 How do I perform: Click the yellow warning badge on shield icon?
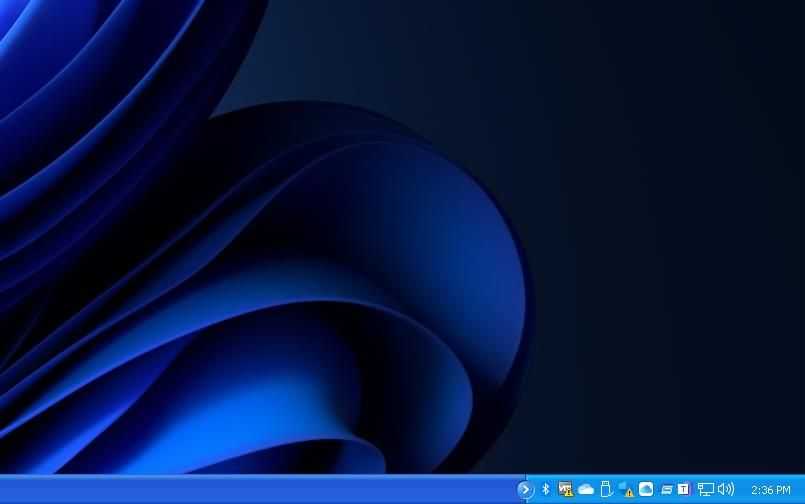pyautogui.click(x=630, y=493)
